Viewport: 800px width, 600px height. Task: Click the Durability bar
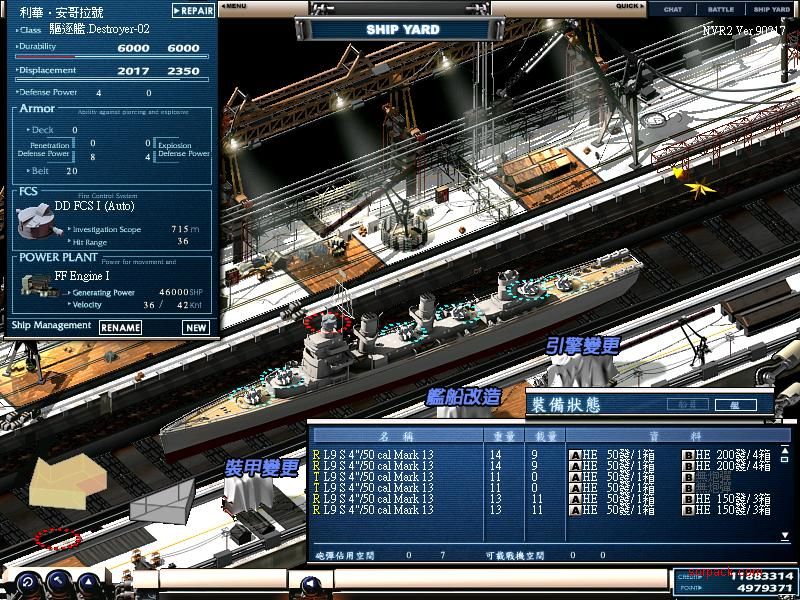coord(110,57)
